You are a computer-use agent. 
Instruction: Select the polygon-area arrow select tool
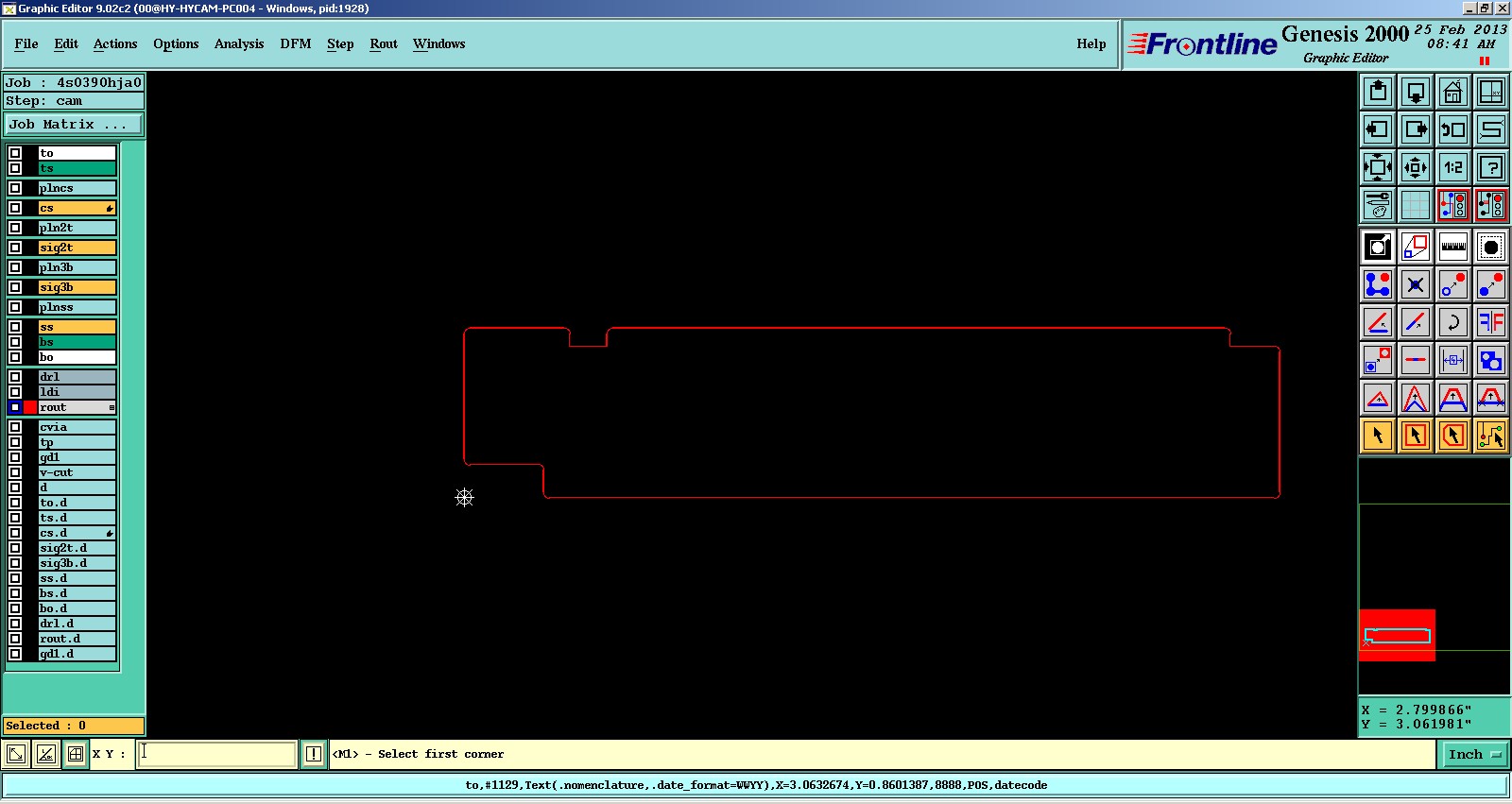(1453, 436)
